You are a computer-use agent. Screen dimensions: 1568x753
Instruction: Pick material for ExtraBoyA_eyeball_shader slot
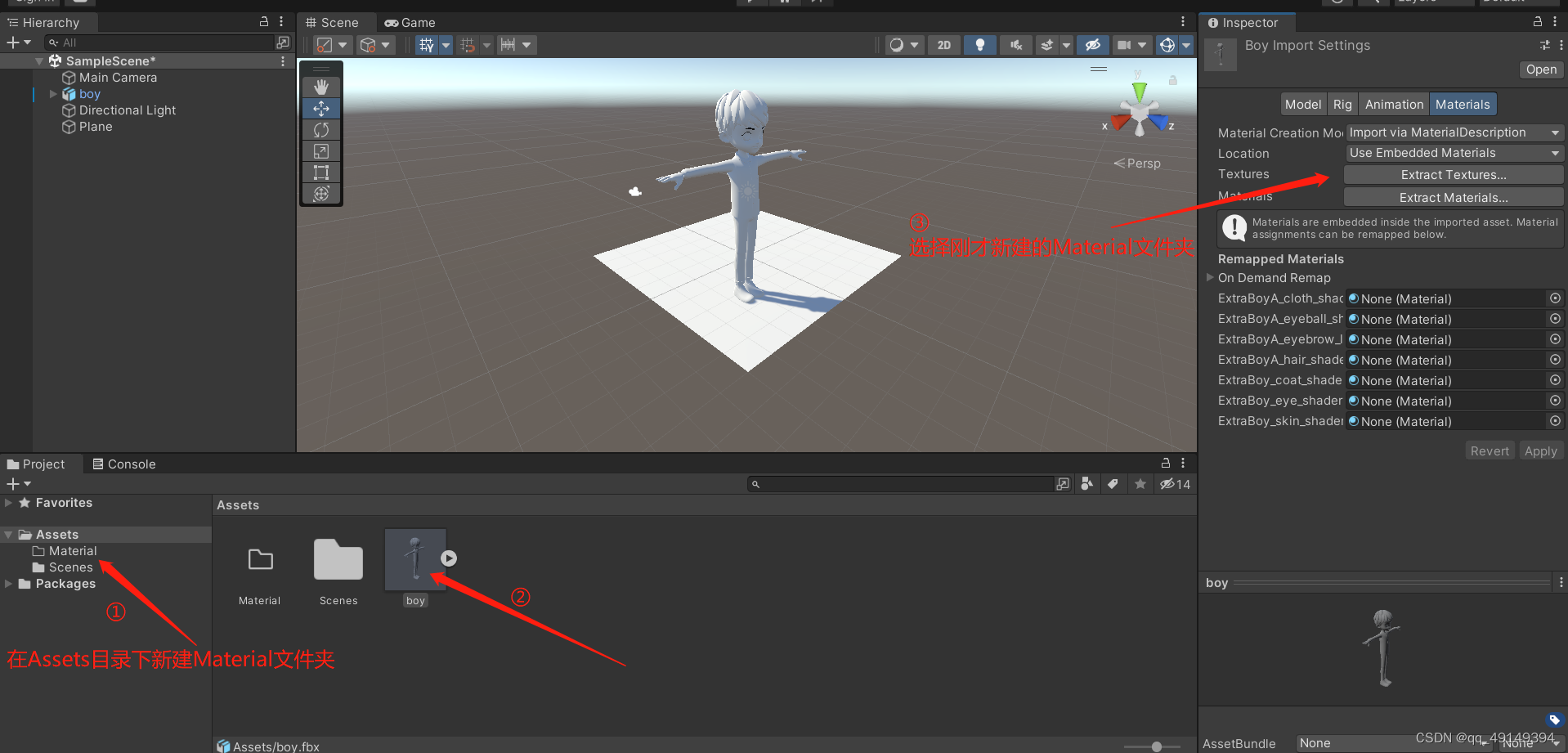1555,319
